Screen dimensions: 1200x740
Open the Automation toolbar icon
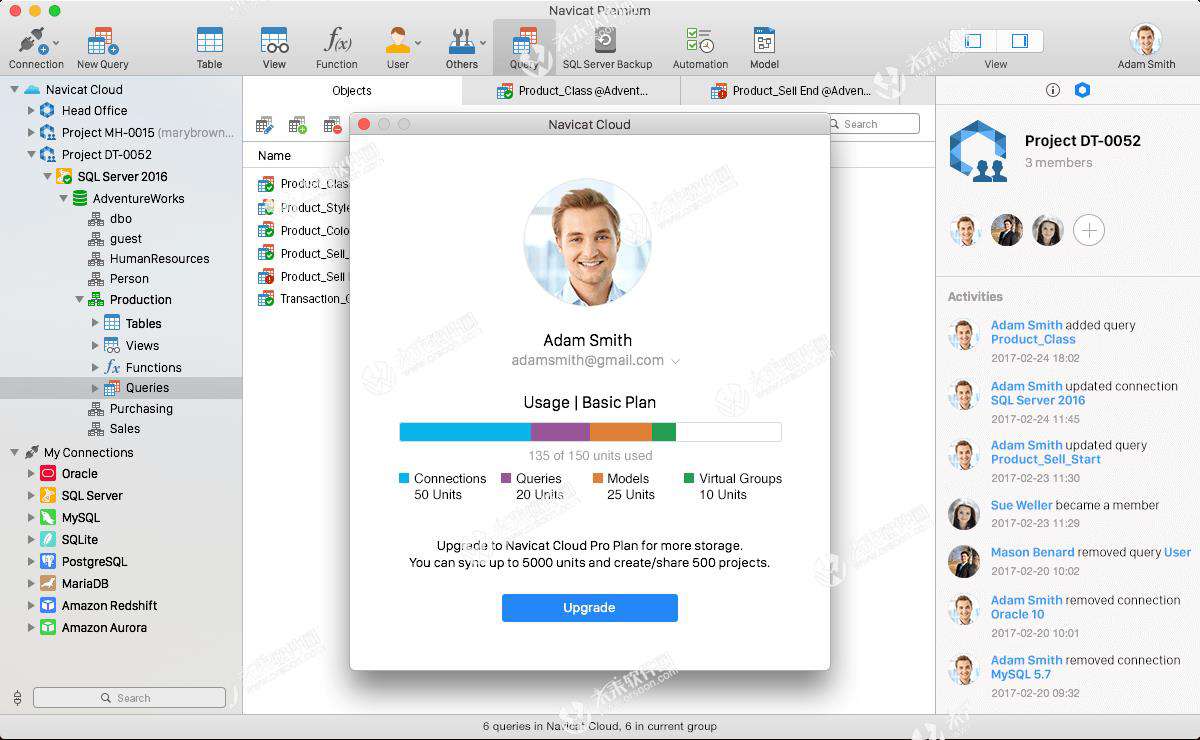[700, 41]
